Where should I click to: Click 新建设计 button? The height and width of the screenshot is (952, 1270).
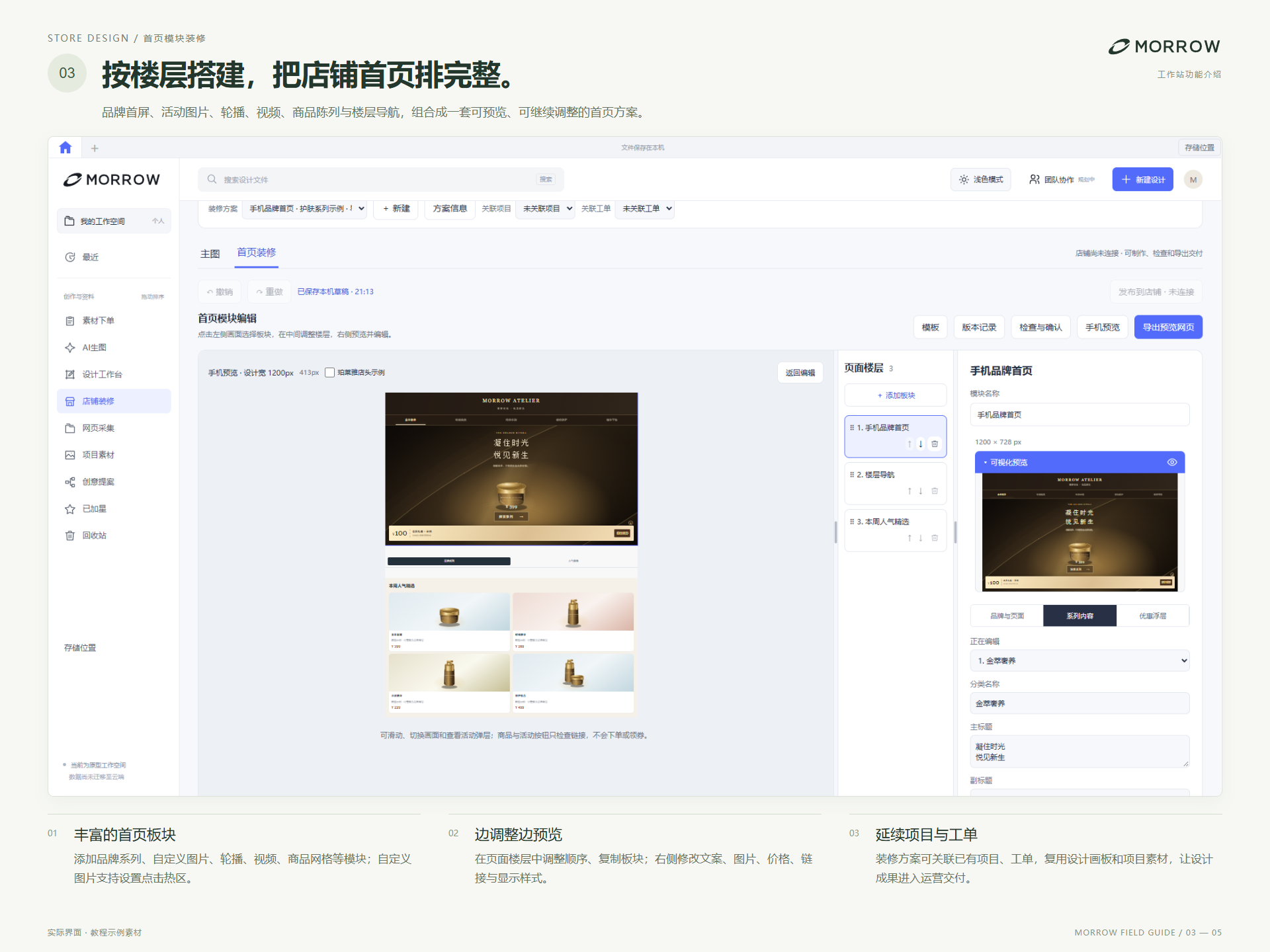[x=1142, y=180]
